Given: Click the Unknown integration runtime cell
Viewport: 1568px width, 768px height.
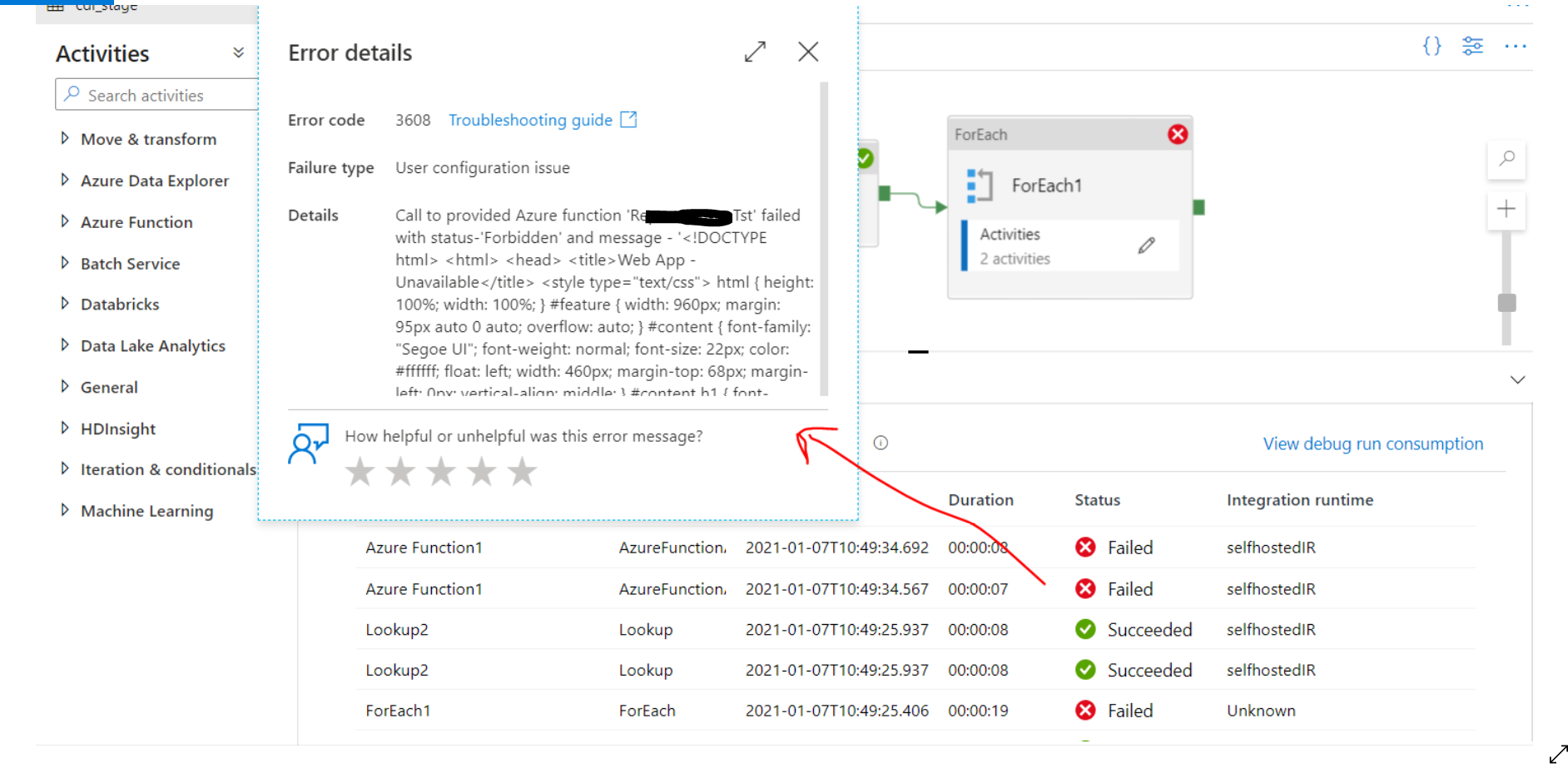Looking at the screenshot, I should tap(1261, 711).
